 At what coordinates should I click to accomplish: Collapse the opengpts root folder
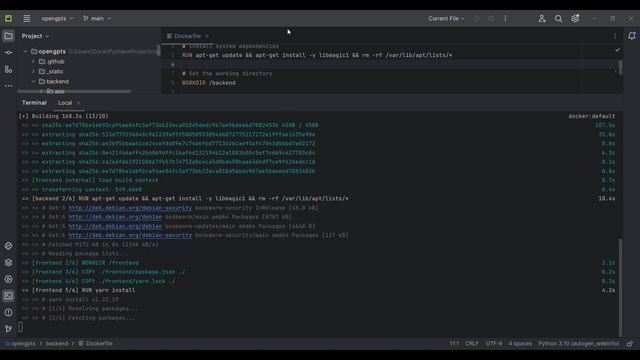point(26,51)
